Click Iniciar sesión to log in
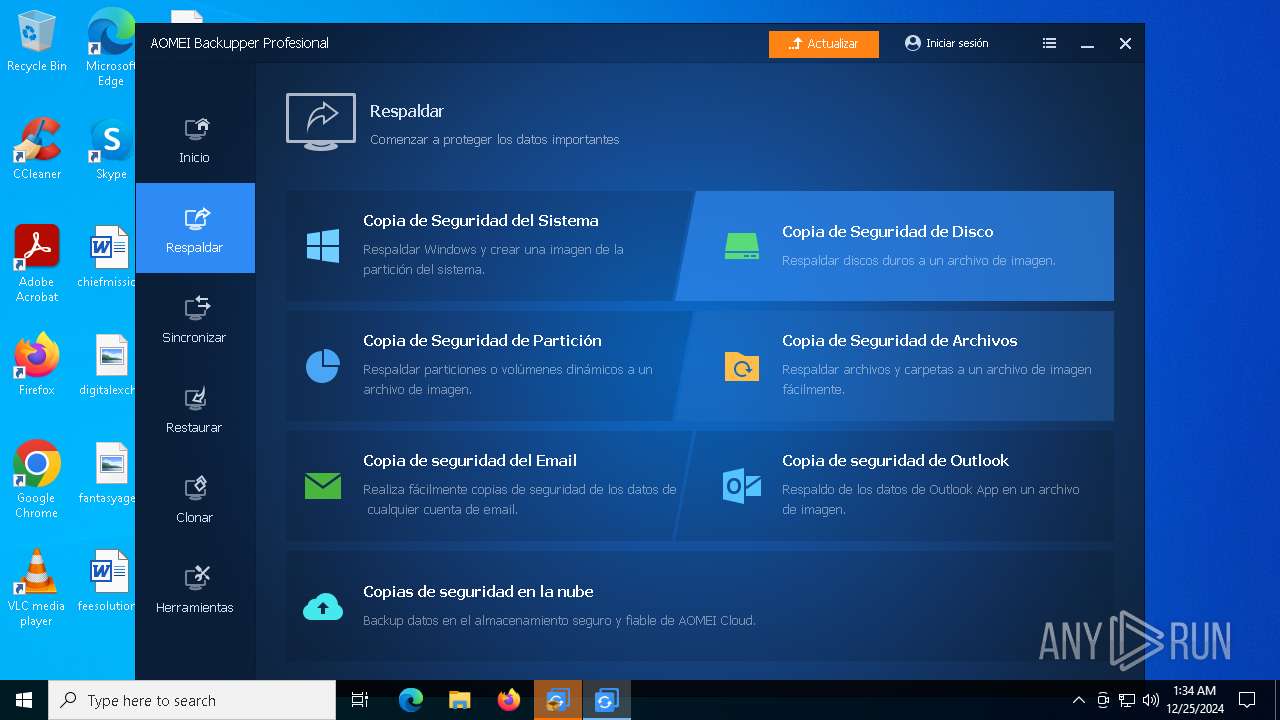 946,43
